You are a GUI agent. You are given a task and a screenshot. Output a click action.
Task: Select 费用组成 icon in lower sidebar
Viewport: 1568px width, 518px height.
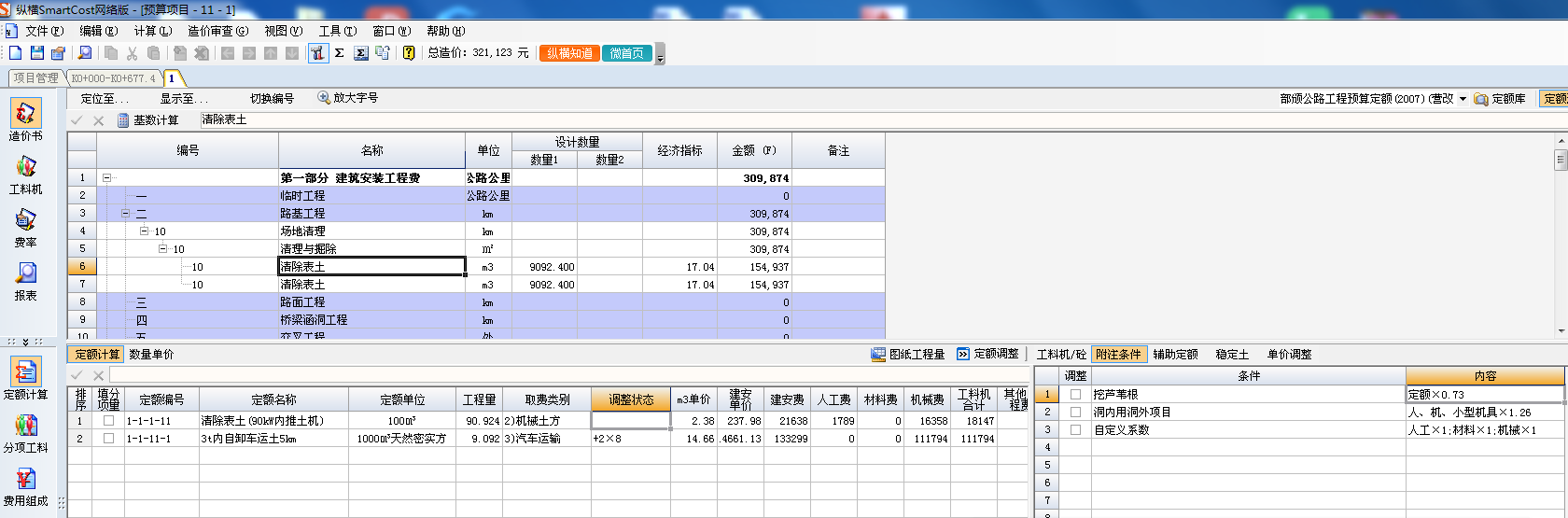point(25,486)
